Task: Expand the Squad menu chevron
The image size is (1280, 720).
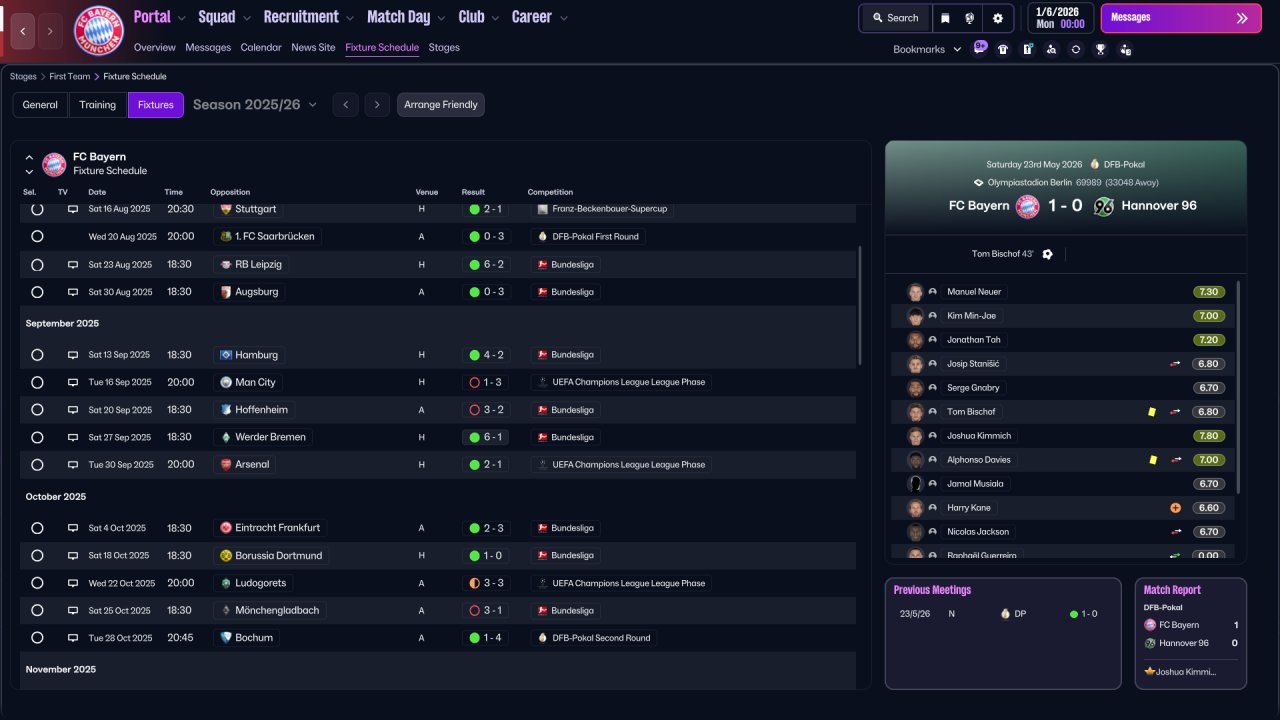Action: coord(246,18)
